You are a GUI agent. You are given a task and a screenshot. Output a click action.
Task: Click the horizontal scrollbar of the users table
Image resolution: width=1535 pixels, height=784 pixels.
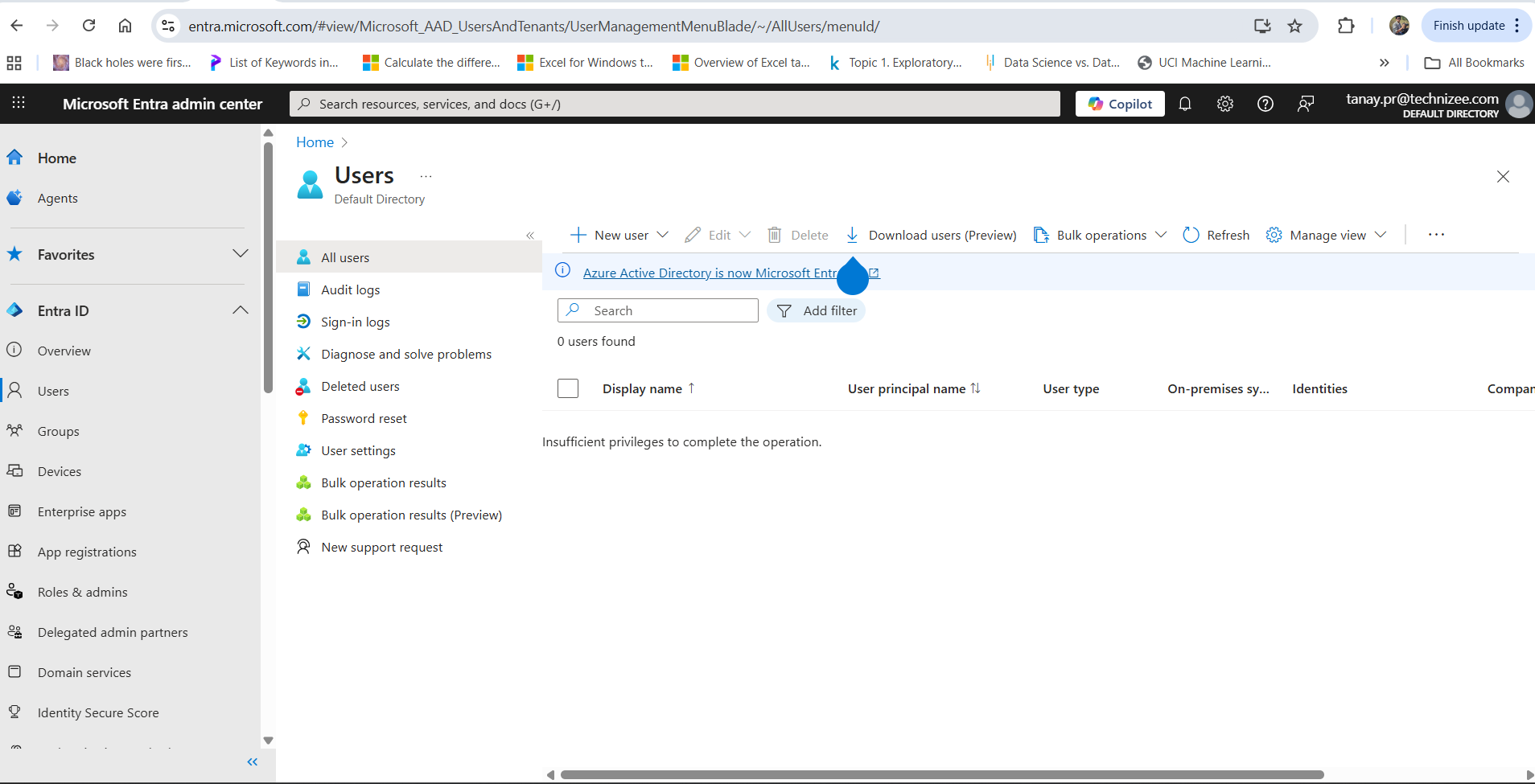942,774
